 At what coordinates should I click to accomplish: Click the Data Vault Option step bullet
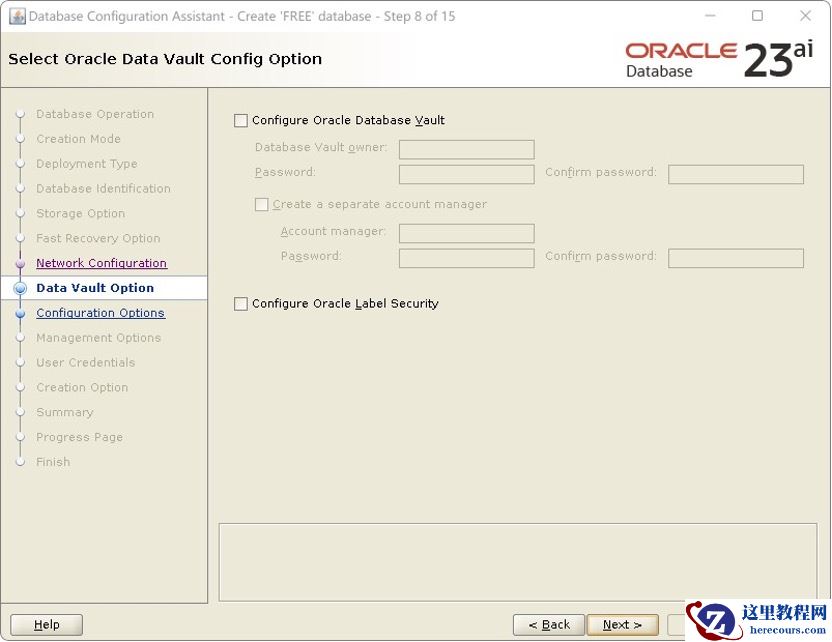point(20,288)
